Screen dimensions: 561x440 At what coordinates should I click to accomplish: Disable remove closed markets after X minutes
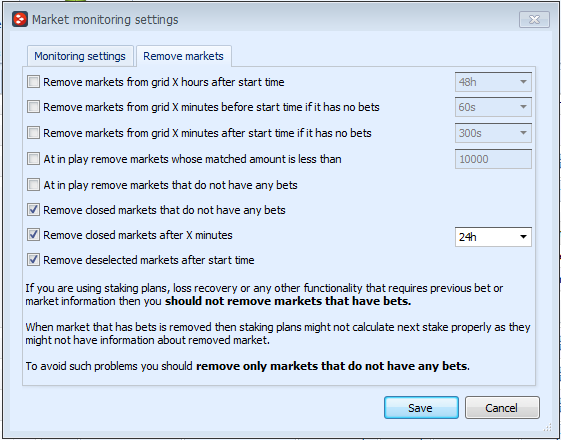tap(34, 235)
